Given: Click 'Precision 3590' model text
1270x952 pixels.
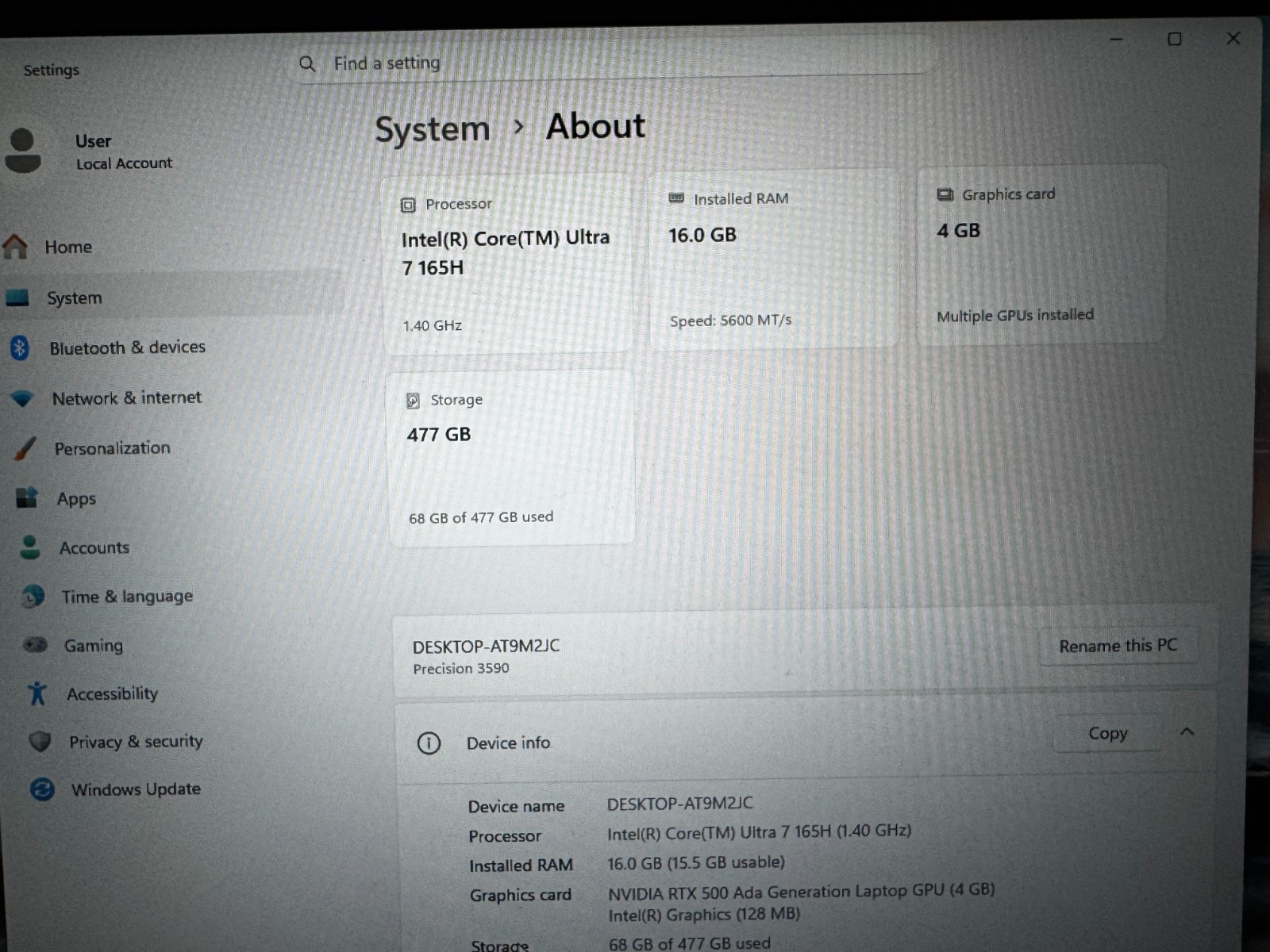Looking at the screenshot, I should [461, 668].
